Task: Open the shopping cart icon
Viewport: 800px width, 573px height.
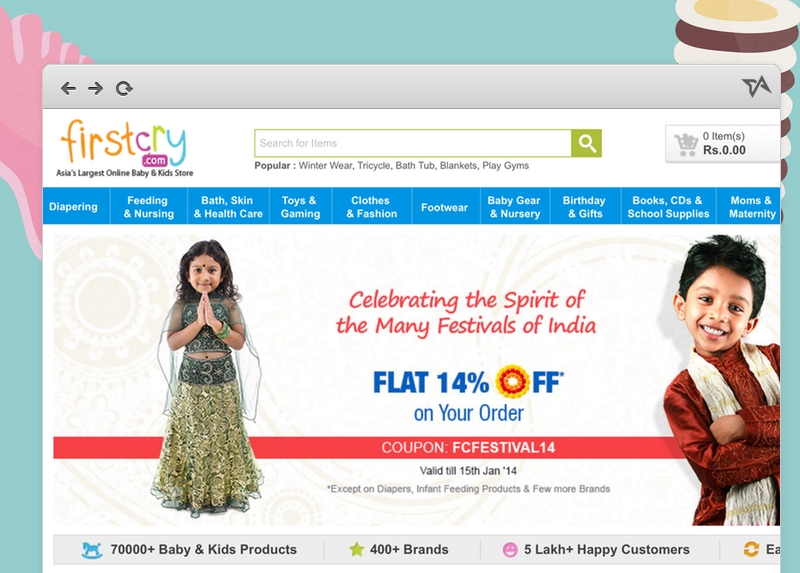Action: (686, 144)
